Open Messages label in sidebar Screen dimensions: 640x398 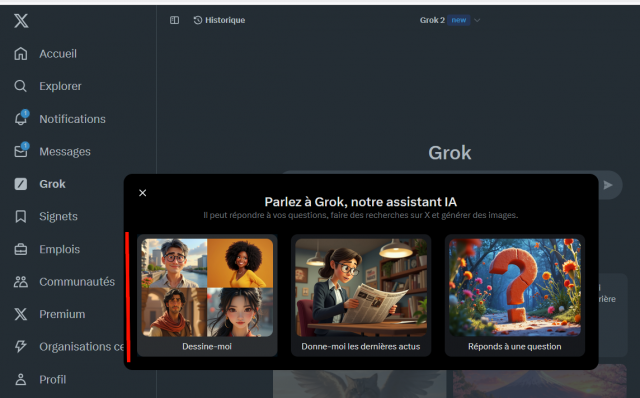(x=65, y=151)
